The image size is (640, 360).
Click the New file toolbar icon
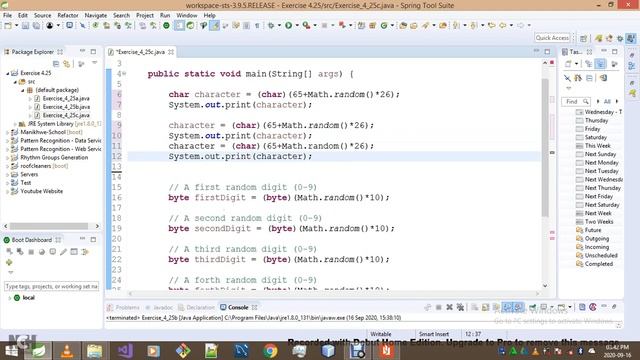point(7,25)
